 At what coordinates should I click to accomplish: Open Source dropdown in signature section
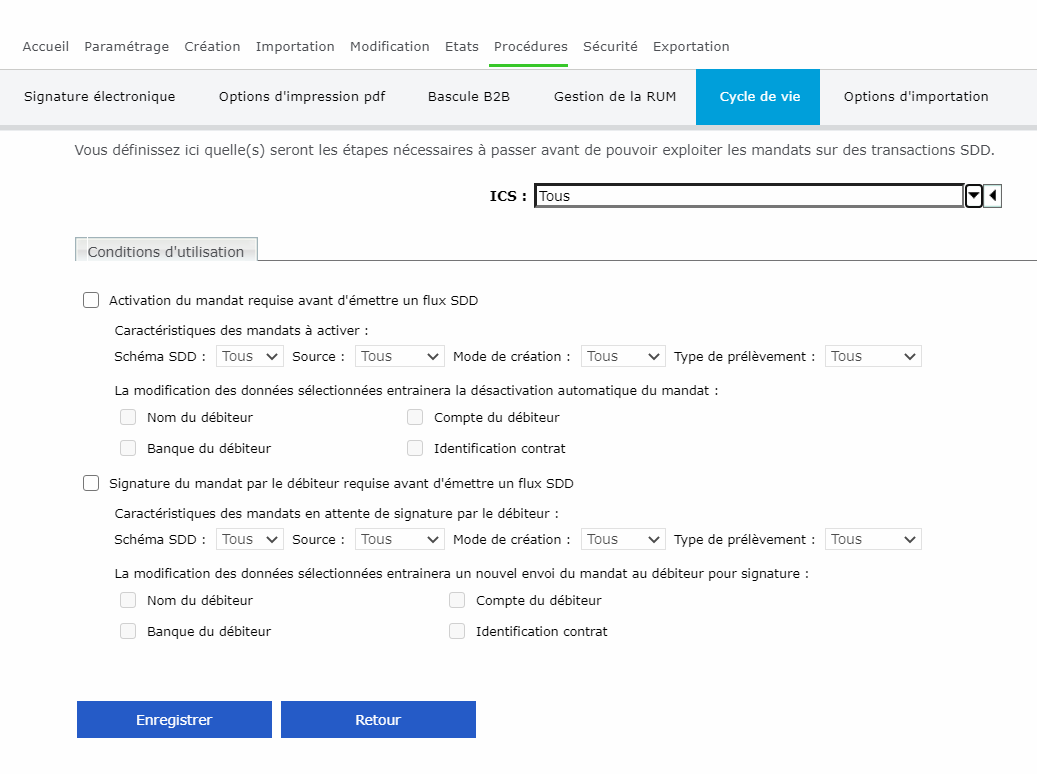click(399, 539)
